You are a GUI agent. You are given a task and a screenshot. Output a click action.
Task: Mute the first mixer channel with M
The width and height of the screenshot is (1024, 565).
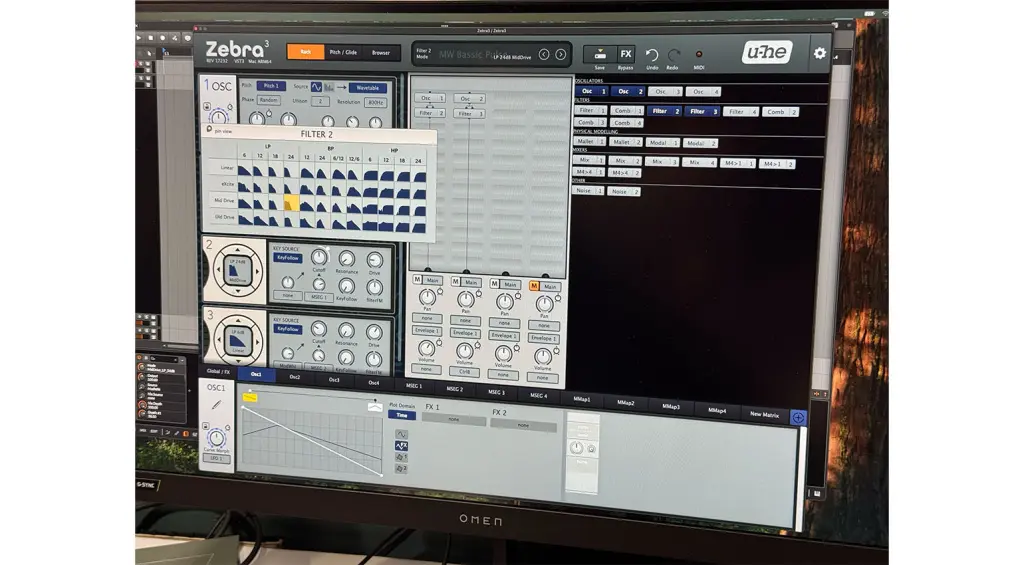pyautogui.click(x=417, y=280)
